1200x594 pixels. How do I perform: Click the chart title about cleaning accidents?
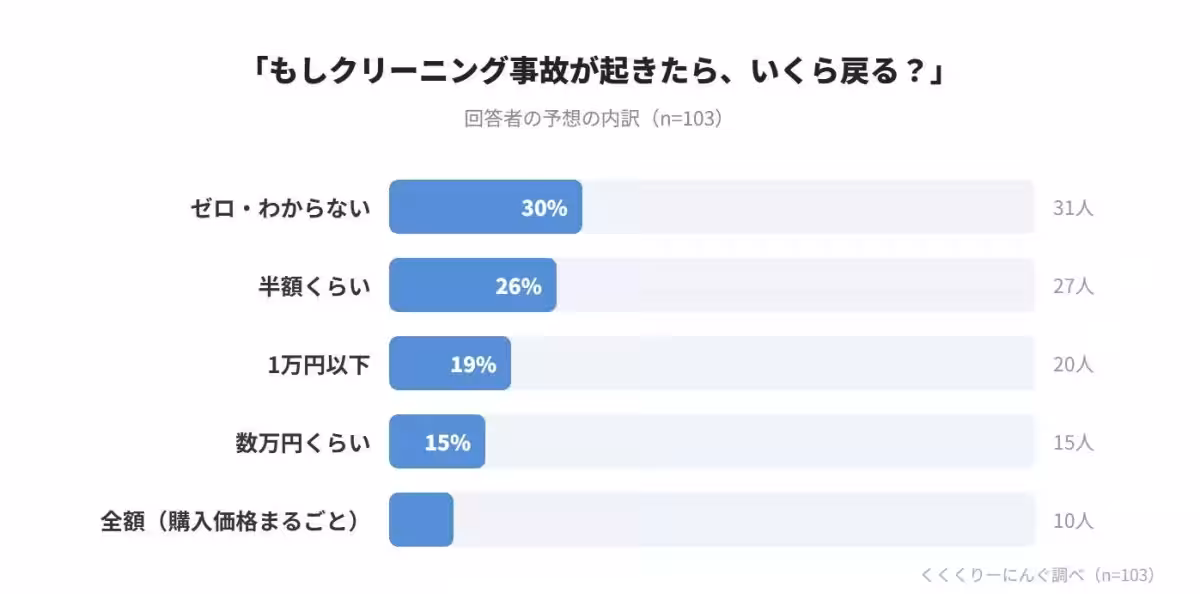click(x=599, y=71)
